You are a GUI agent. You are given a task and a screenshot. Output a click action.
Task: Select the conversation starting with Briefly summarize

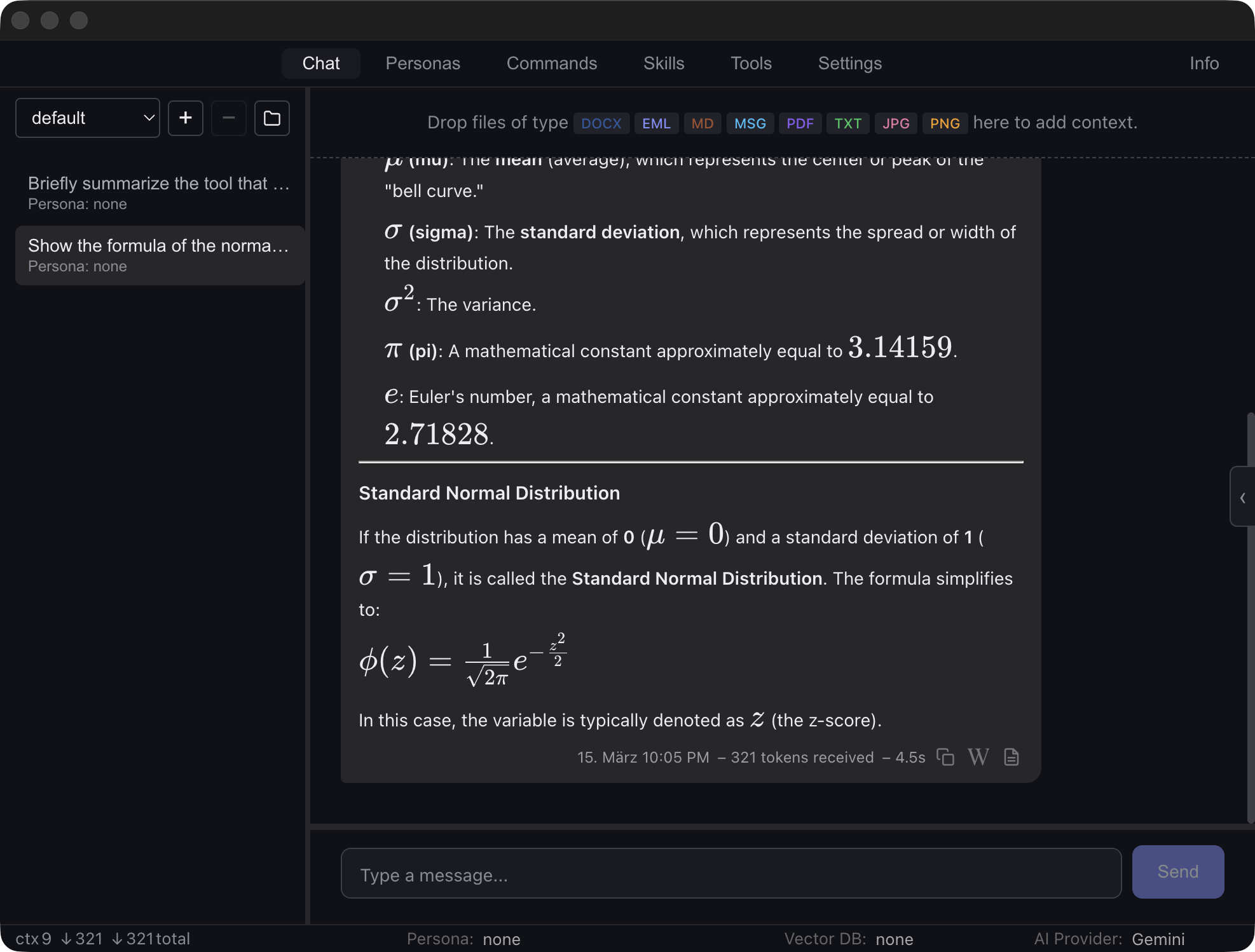point(160,192)
